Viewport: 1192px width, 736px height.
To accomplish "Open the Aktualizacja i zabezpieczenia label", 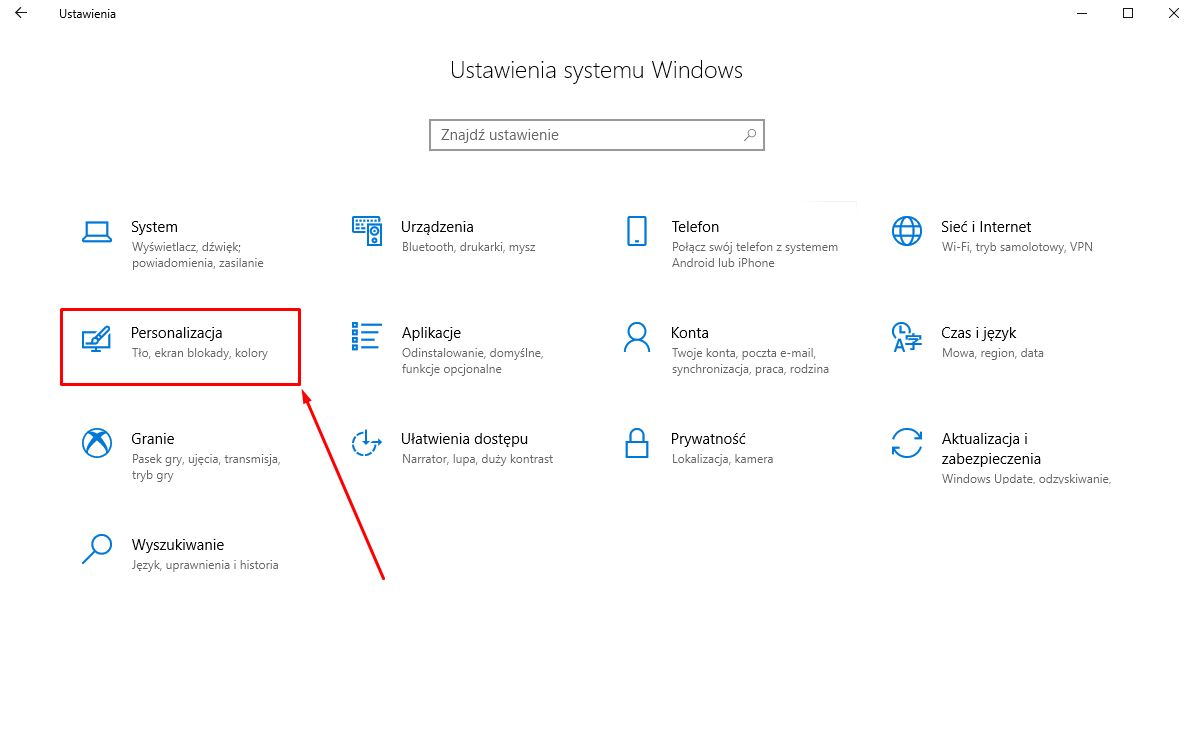I will click(991, 449).
